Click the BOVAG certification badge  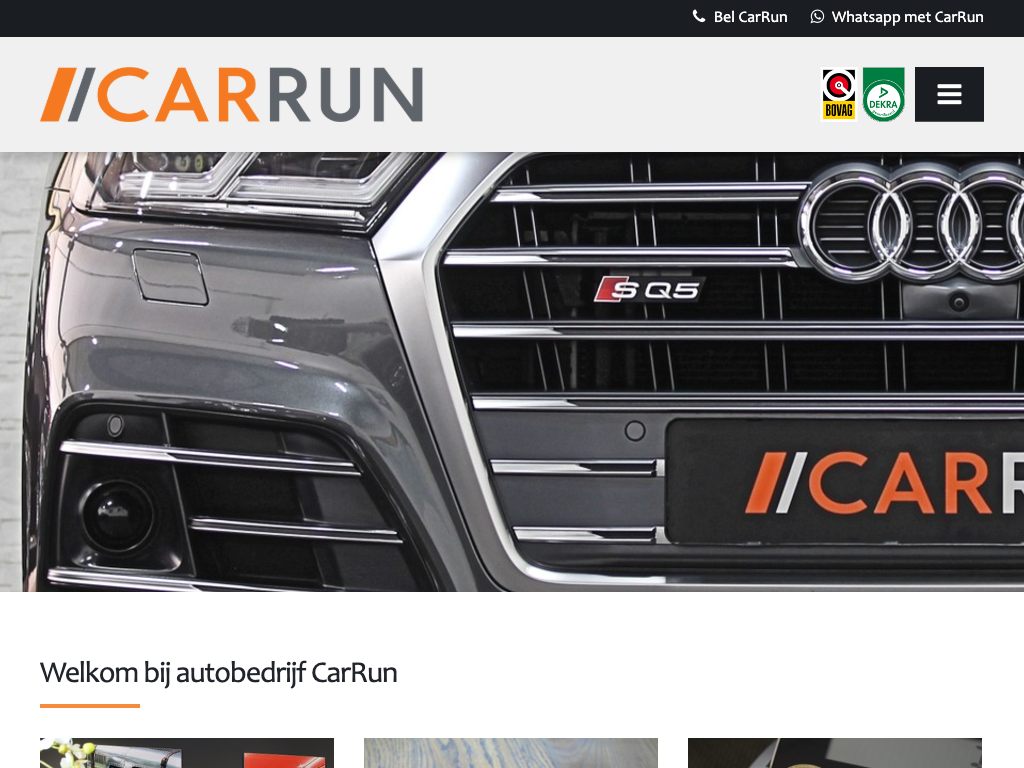pos(838,94)
